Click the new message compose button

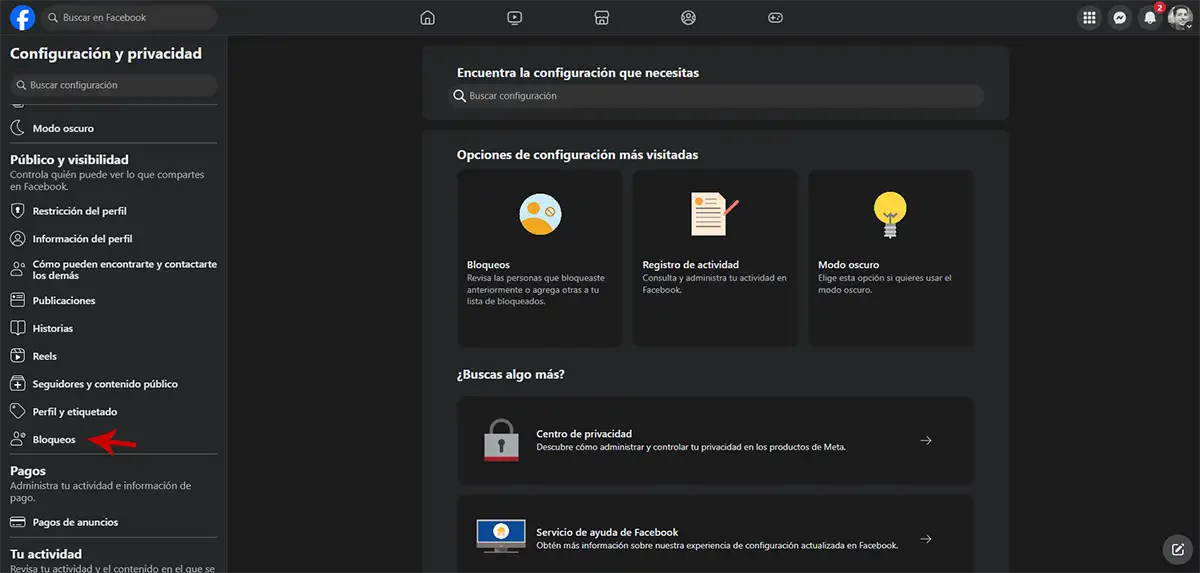(1176, 549)
